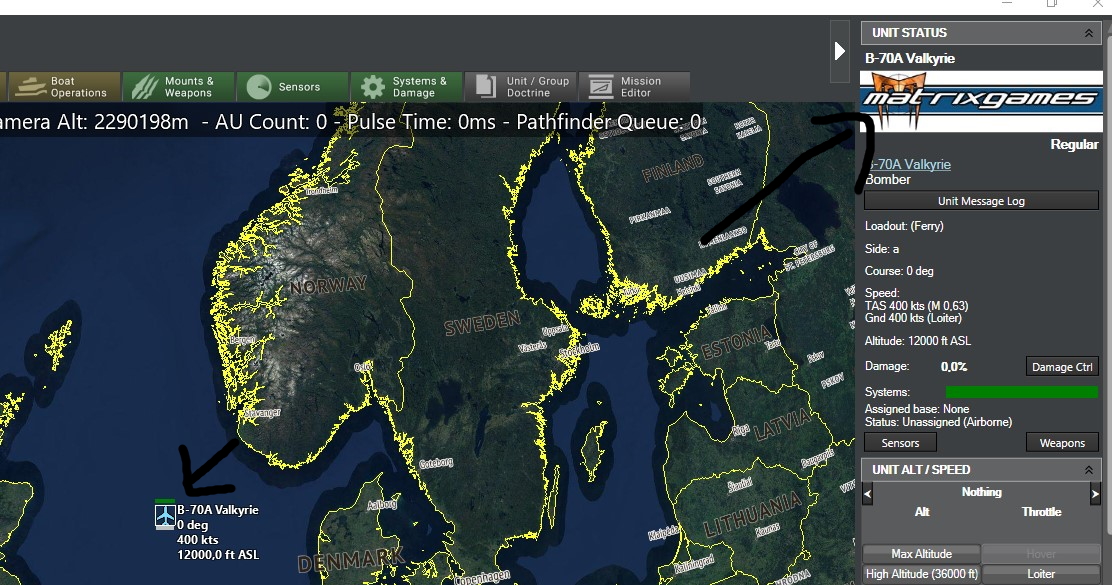Collapse the UNIT ALT / SPEED section
1112x585 pixels.
pos(1089,470)
